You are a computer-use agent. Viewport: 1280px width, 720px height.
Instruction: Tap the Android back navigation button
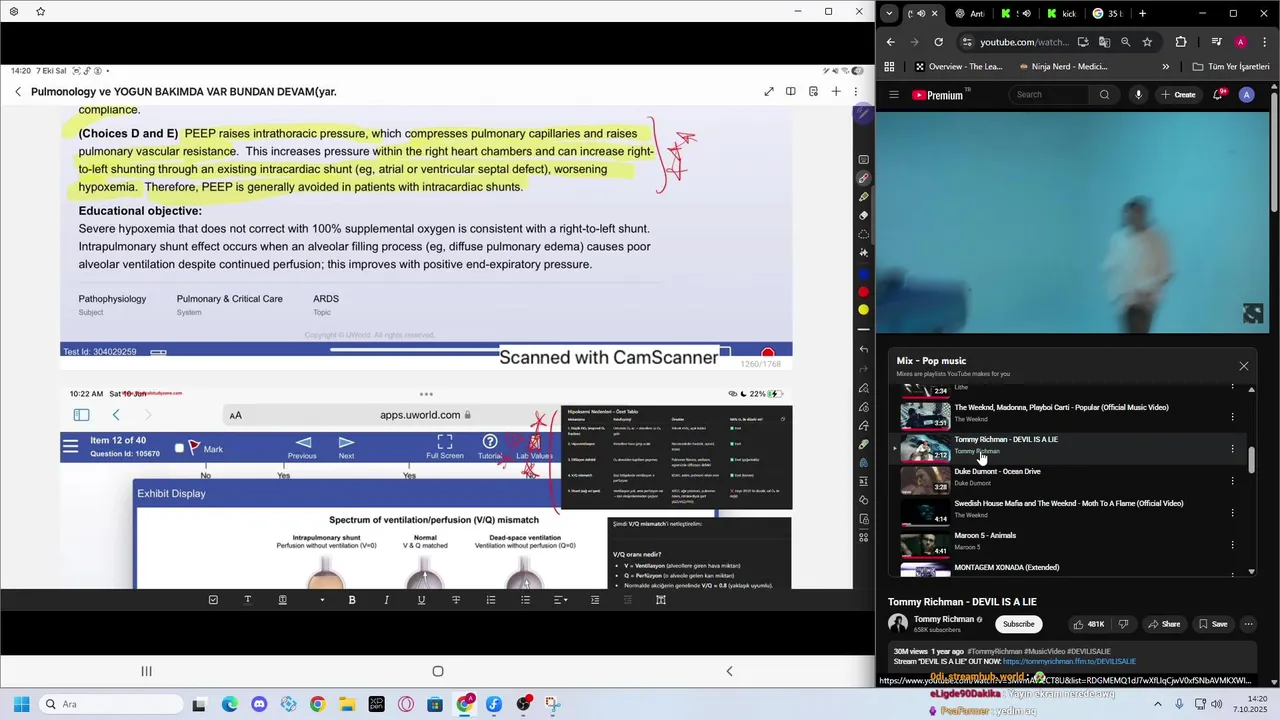[729, 671]
